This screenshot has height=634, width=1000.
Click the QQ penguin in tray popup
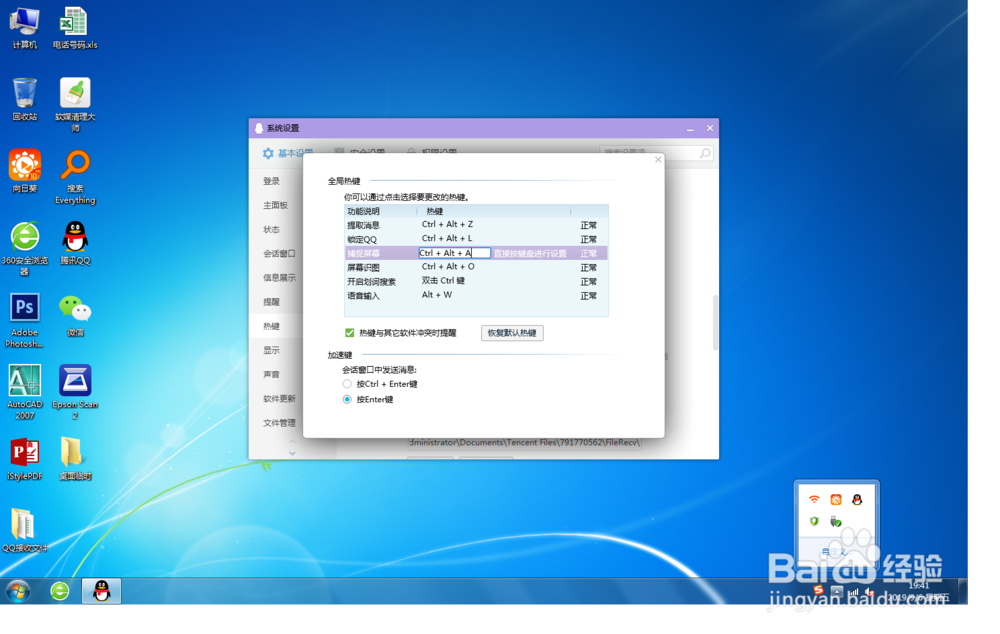(x=857, y=499)
